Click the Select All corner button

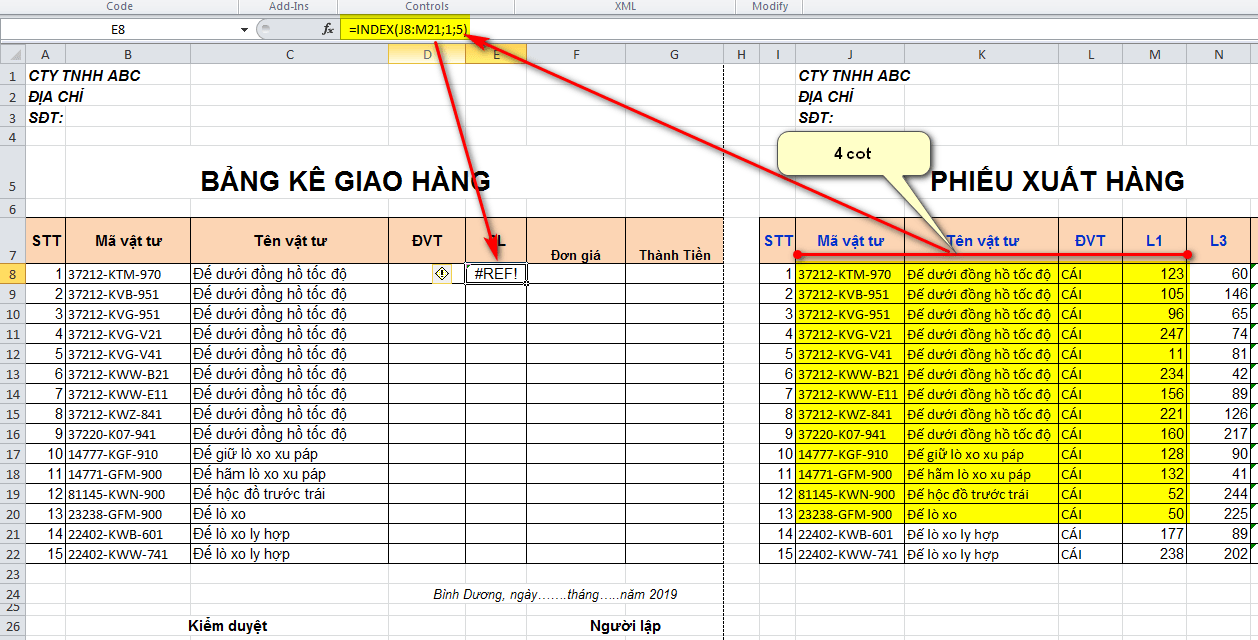pyautogui.click(x=12, y=55)
